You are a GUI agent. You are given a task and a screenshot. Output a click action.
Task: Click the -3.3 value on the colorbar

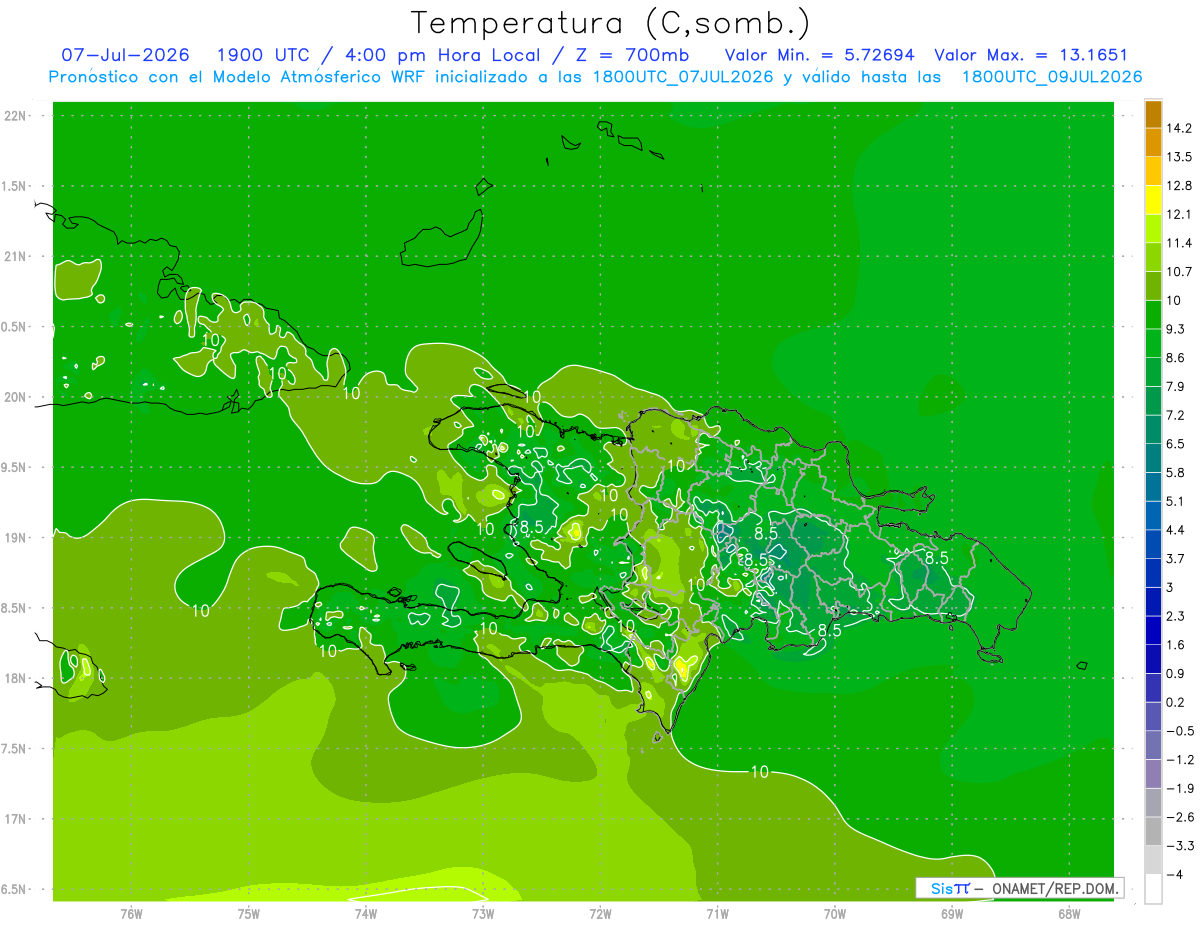(1179, 846)
